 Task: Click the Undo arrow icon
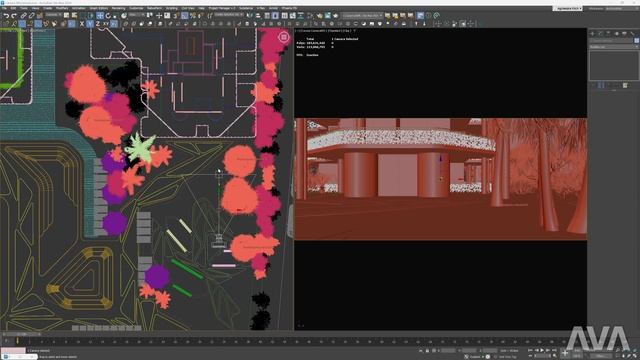click(6, 16)
